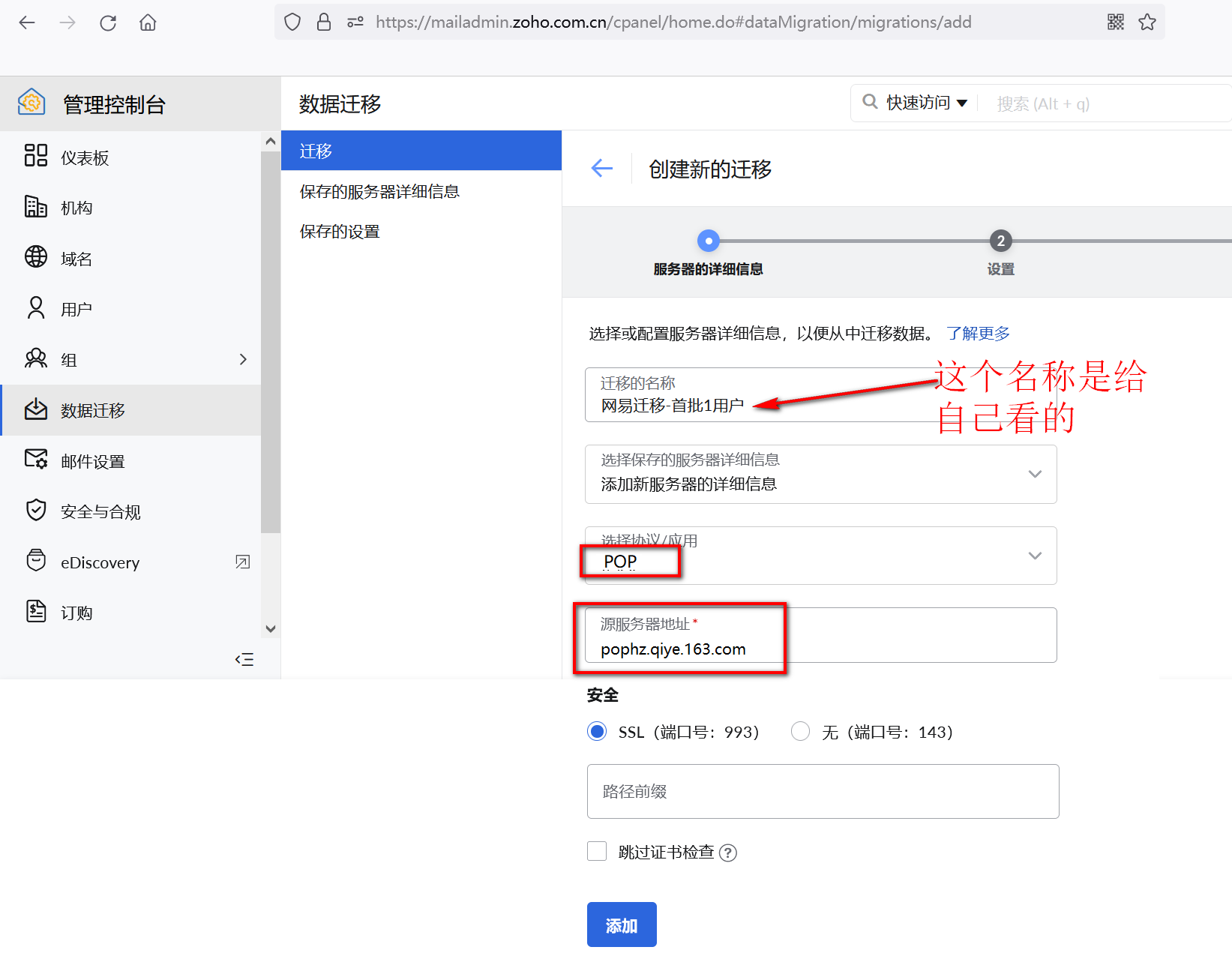Click the subscription (订购) invoice icon
This screenshot has height=959, width=1232.
[36, 611]
